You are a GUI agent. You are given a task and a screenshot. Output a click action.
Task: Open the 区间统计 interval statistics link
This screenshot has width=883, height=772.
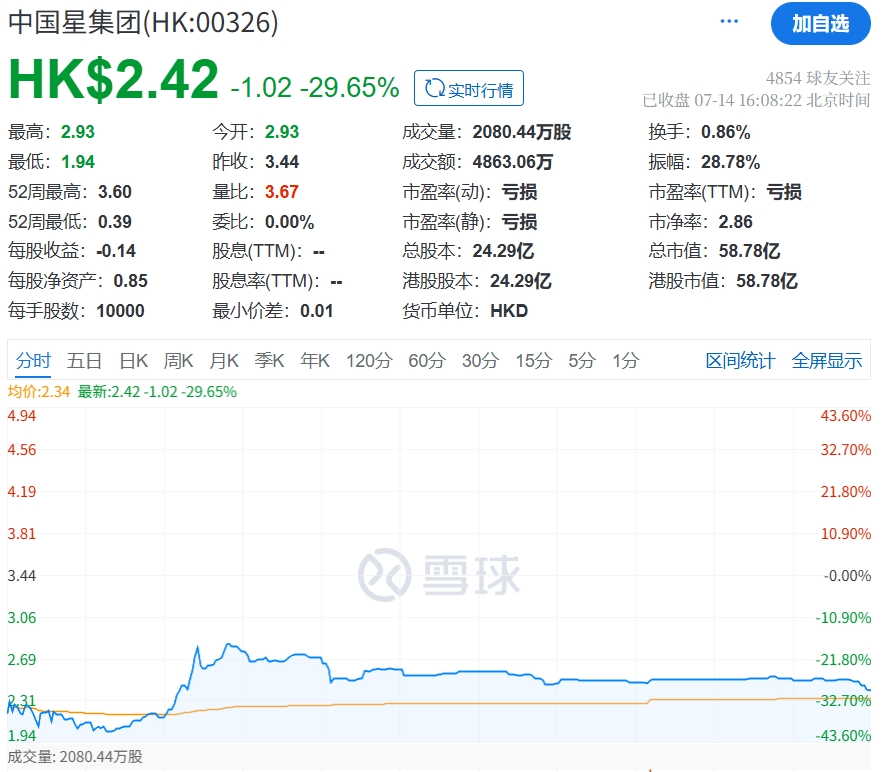(740, 360)
